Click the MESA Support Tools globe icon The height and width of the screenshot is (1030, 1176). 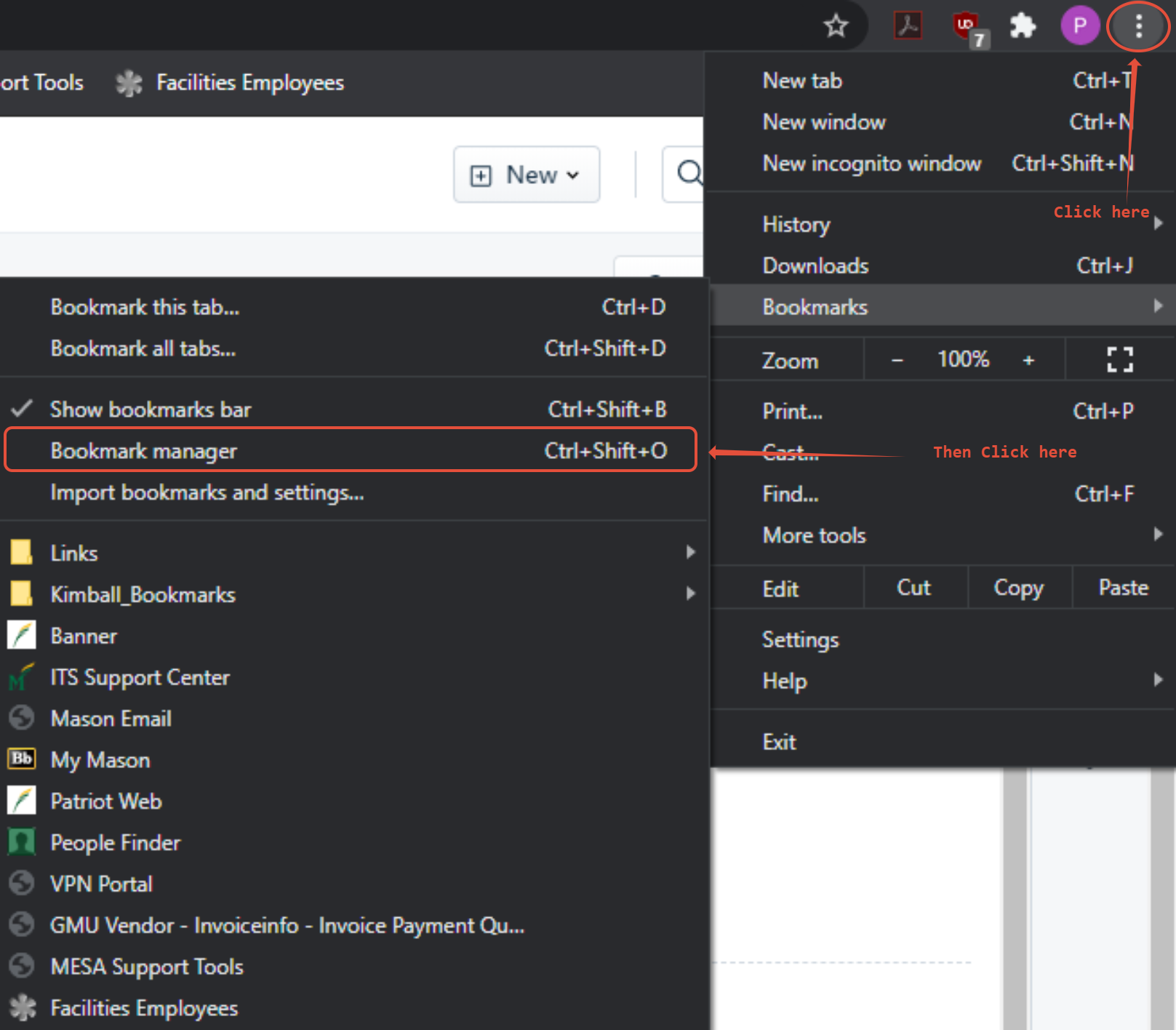[21, 966]
